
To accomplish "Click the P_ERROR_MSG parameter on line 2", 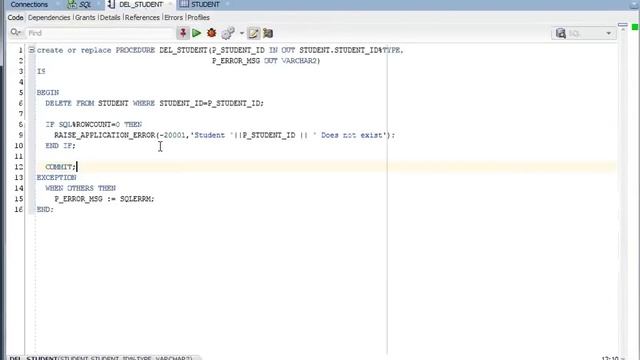I will point(236,61).
